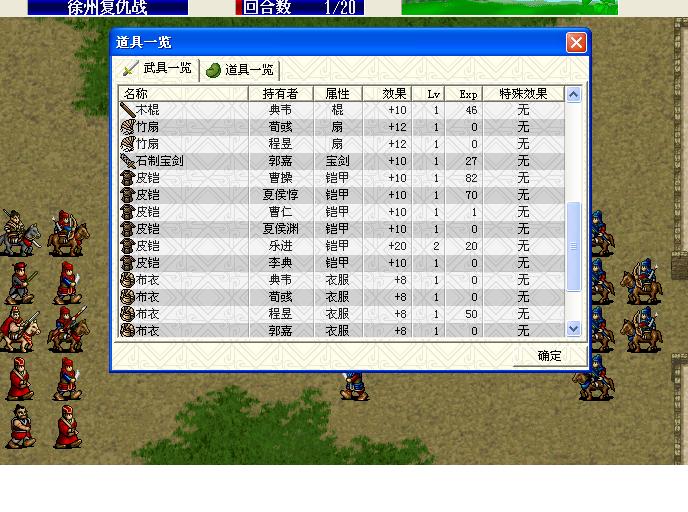Click the green pouch icon on 道具一览 tab
The height and width of the screenshot is (512, 688).
(x=213, y=70)
